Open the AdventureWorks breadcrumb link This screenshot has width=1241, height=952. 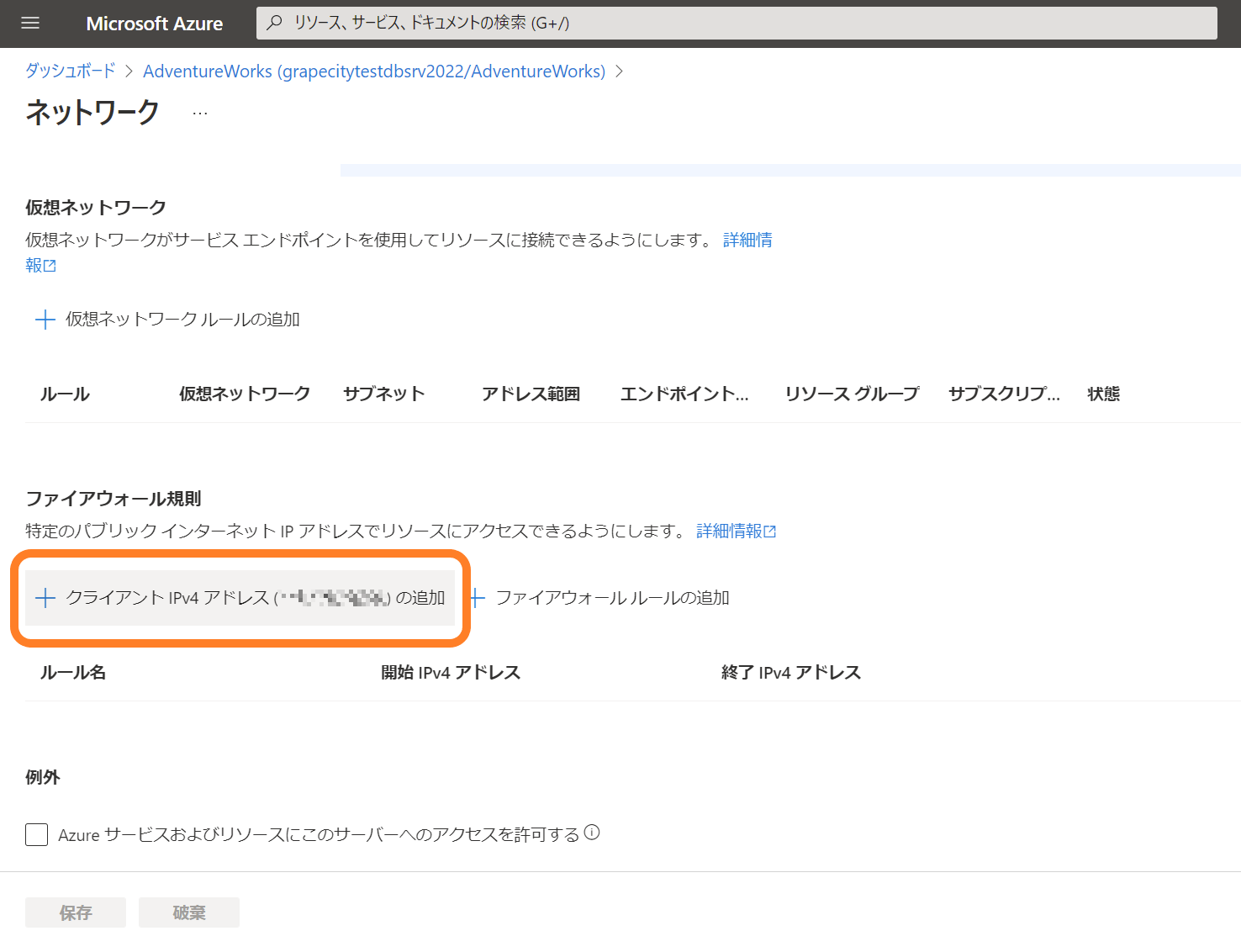click(x=374, y=71)
